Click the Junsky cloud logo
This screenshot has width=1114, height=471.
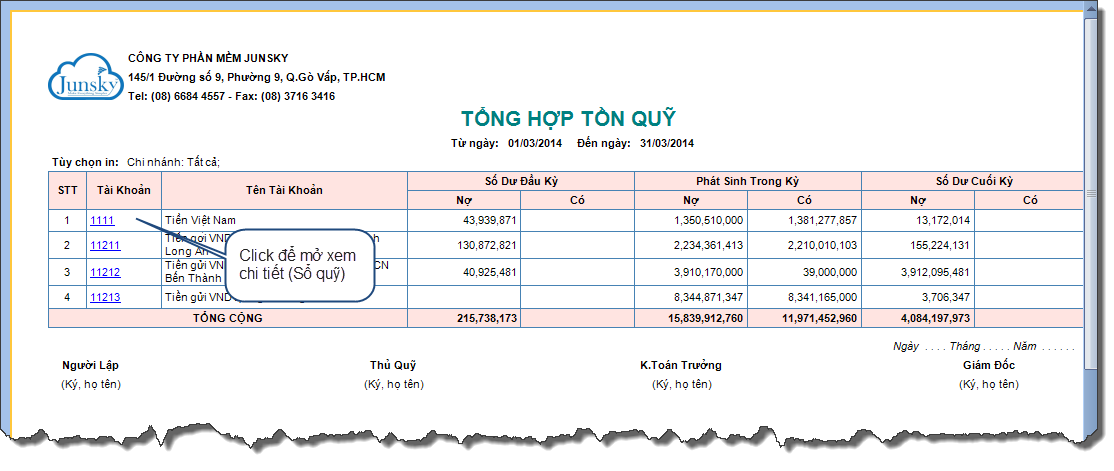(84, 76)
